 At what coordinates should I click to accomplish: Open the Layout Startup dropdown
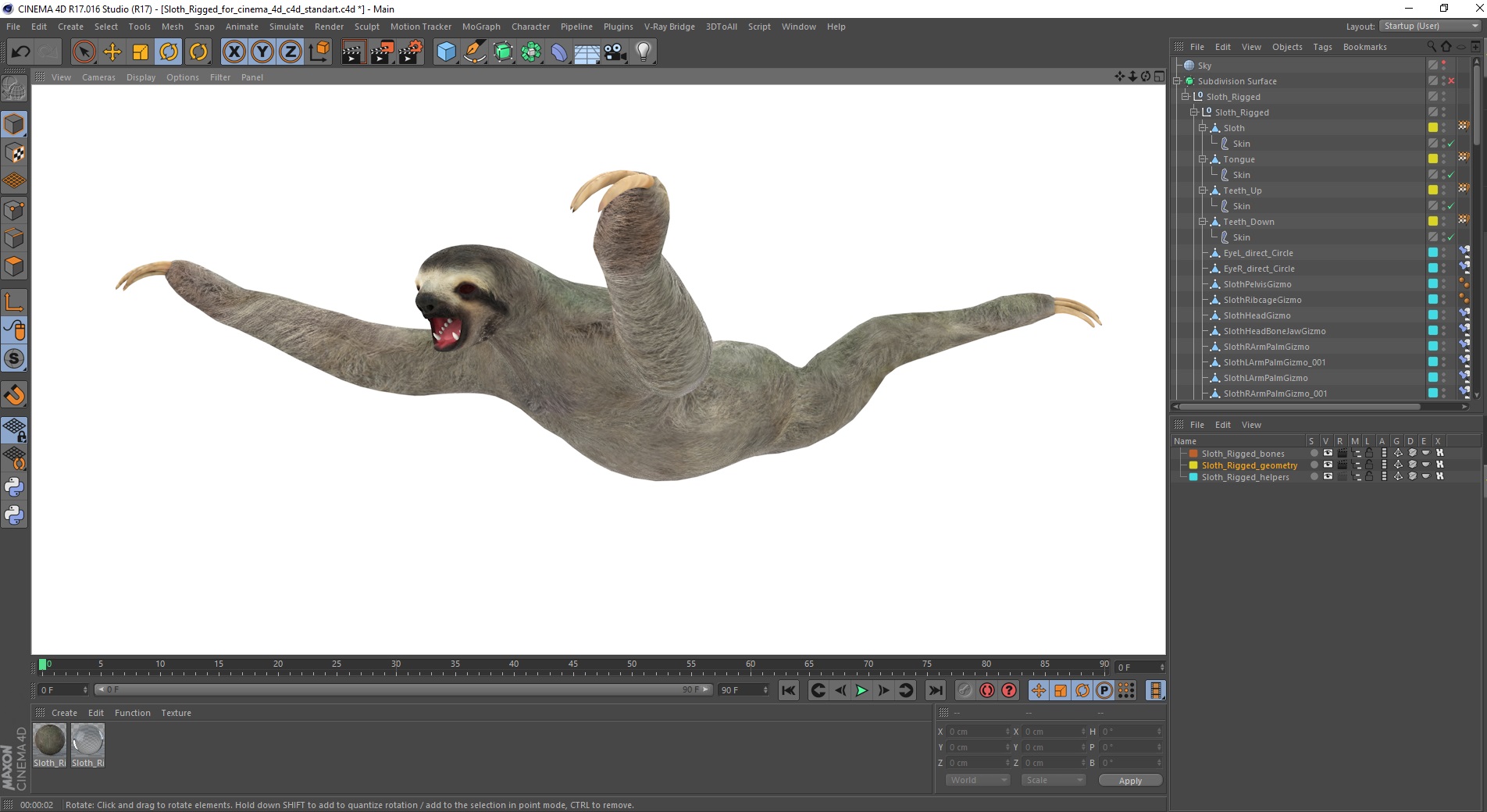pos(1430,26)
